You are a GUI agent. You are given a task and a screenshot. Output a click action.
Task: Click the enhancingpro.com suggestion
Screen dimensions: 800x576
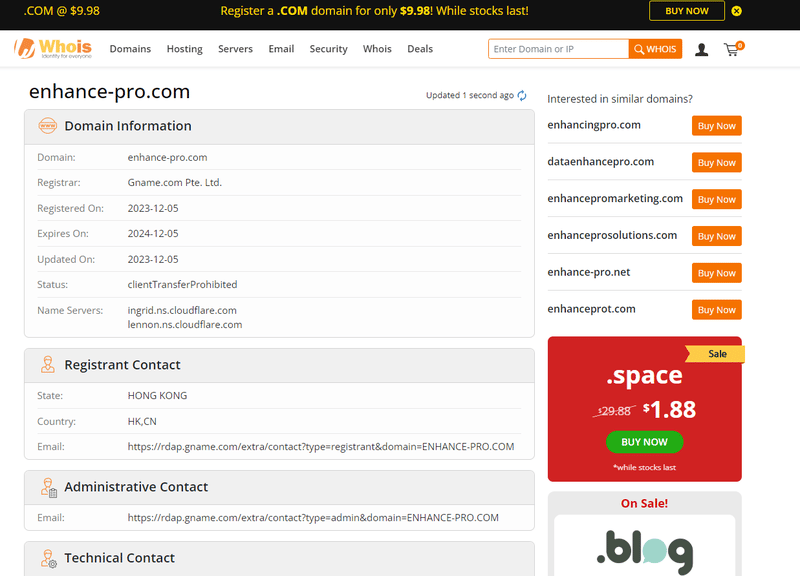pos(594,125)
